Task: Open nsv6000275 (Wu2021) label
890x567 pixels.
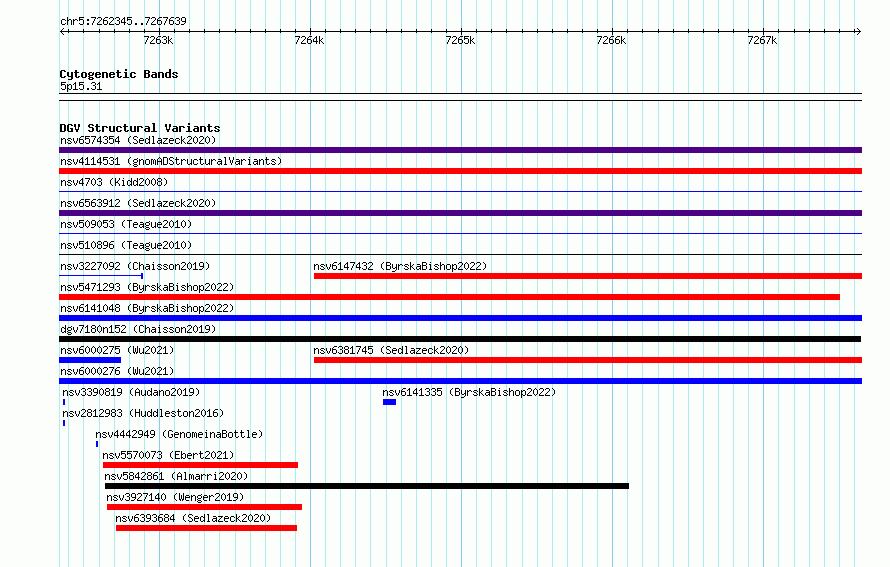Action: (x=117, y=350)
